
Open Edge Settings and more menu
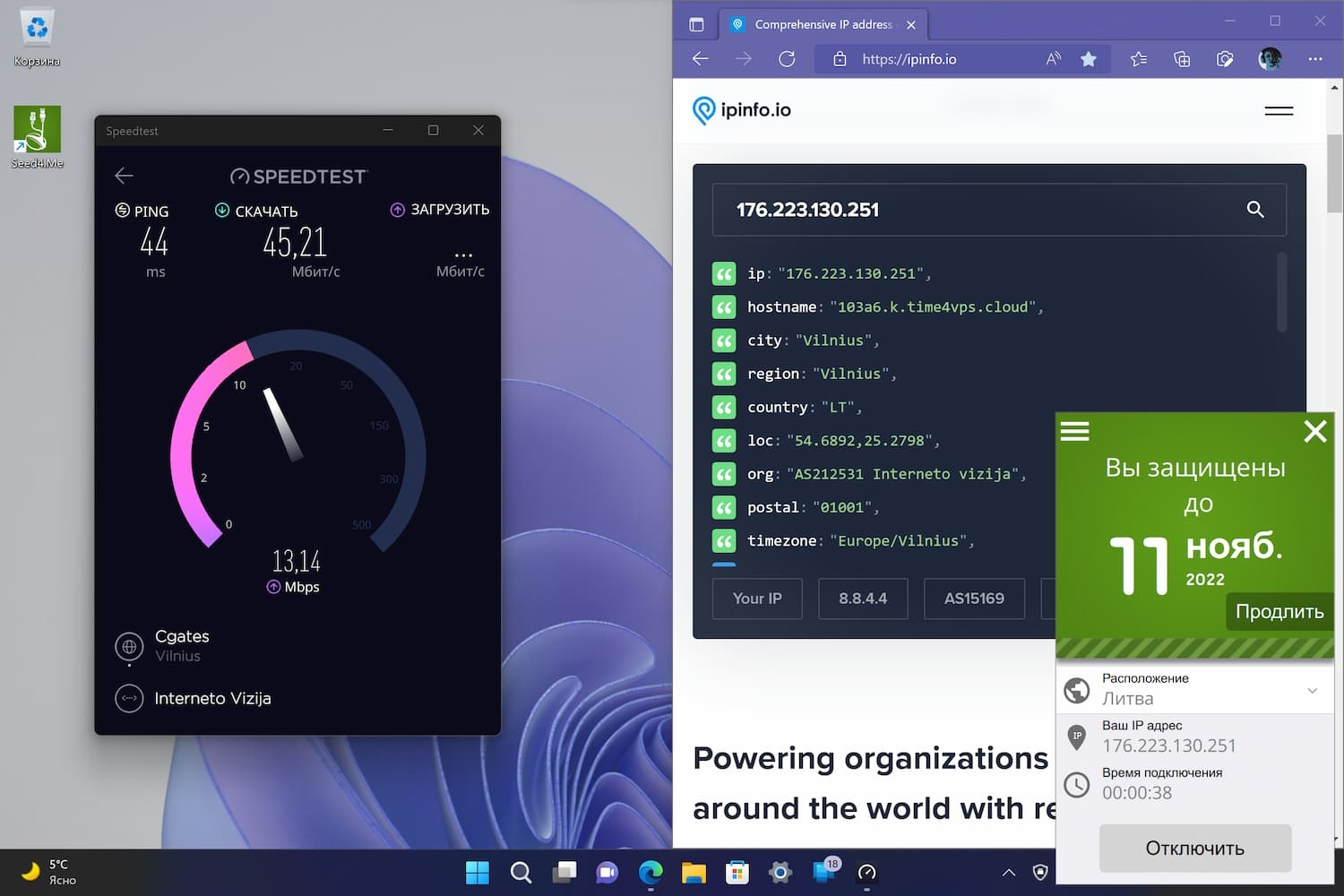tap(1315, 59)
